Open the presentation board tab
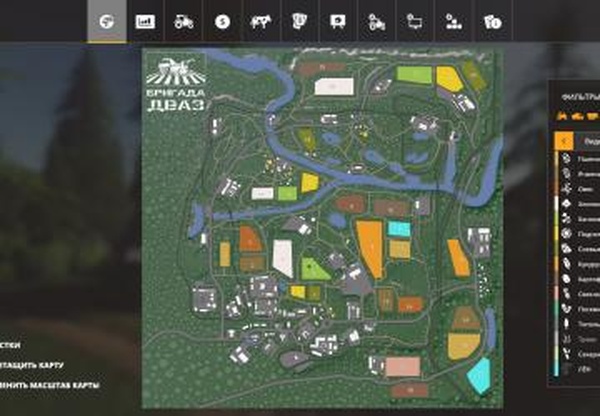 coord(338,21)
